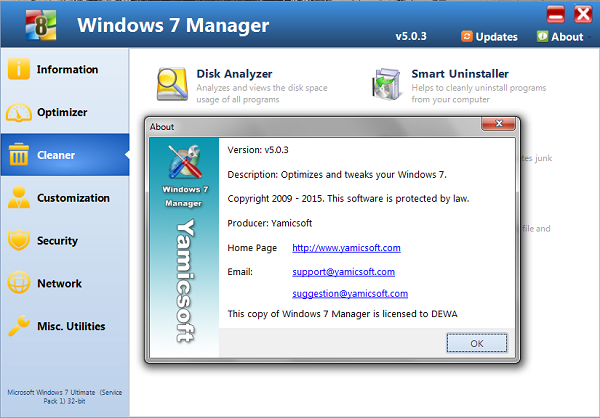This screenshot has height=418, width=600.
Task: Click the Security shield icon
Action: coord(19,240)
